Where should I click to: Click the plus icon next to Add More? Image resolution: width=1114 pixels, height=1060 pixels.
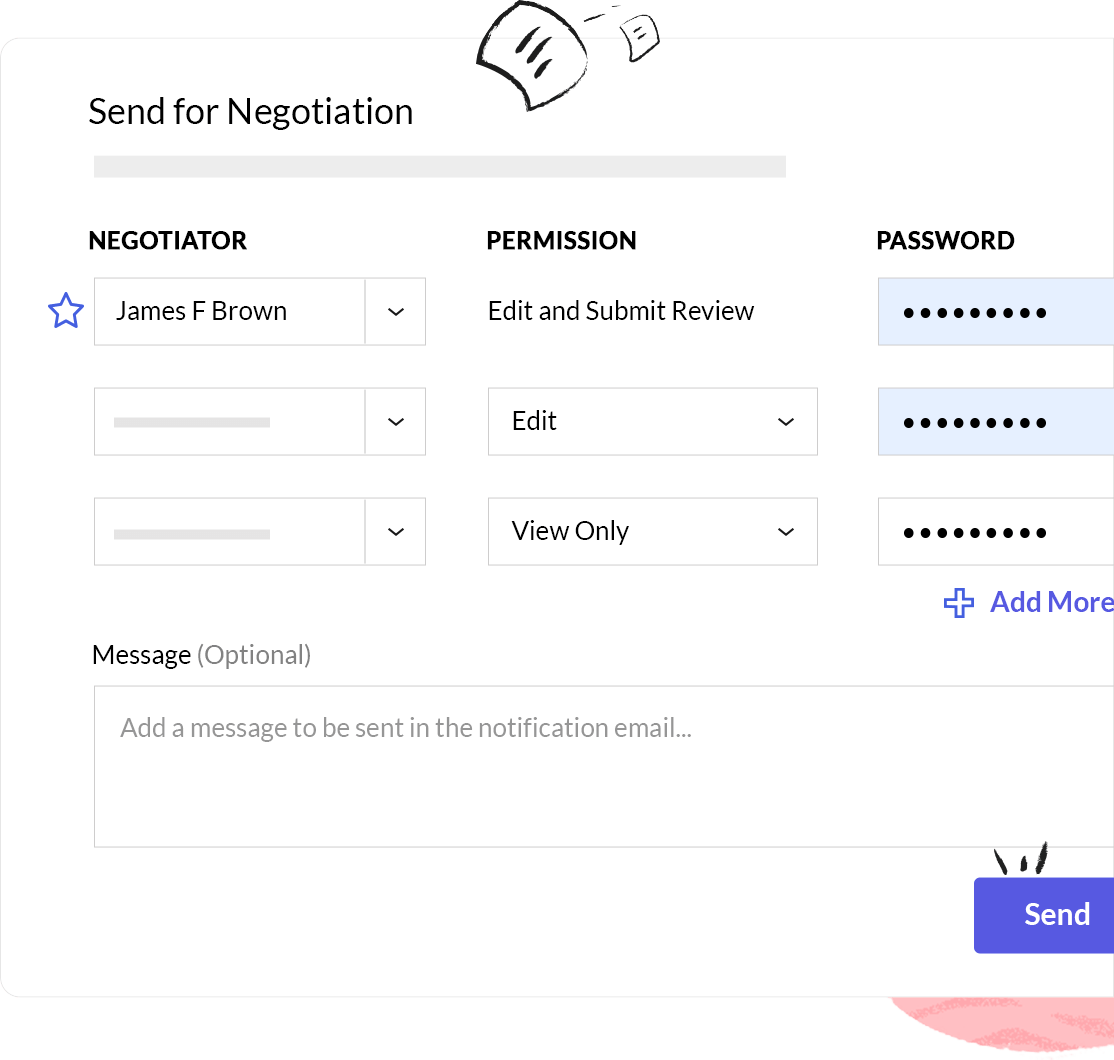pyautogui.click(x=959, y=603)
